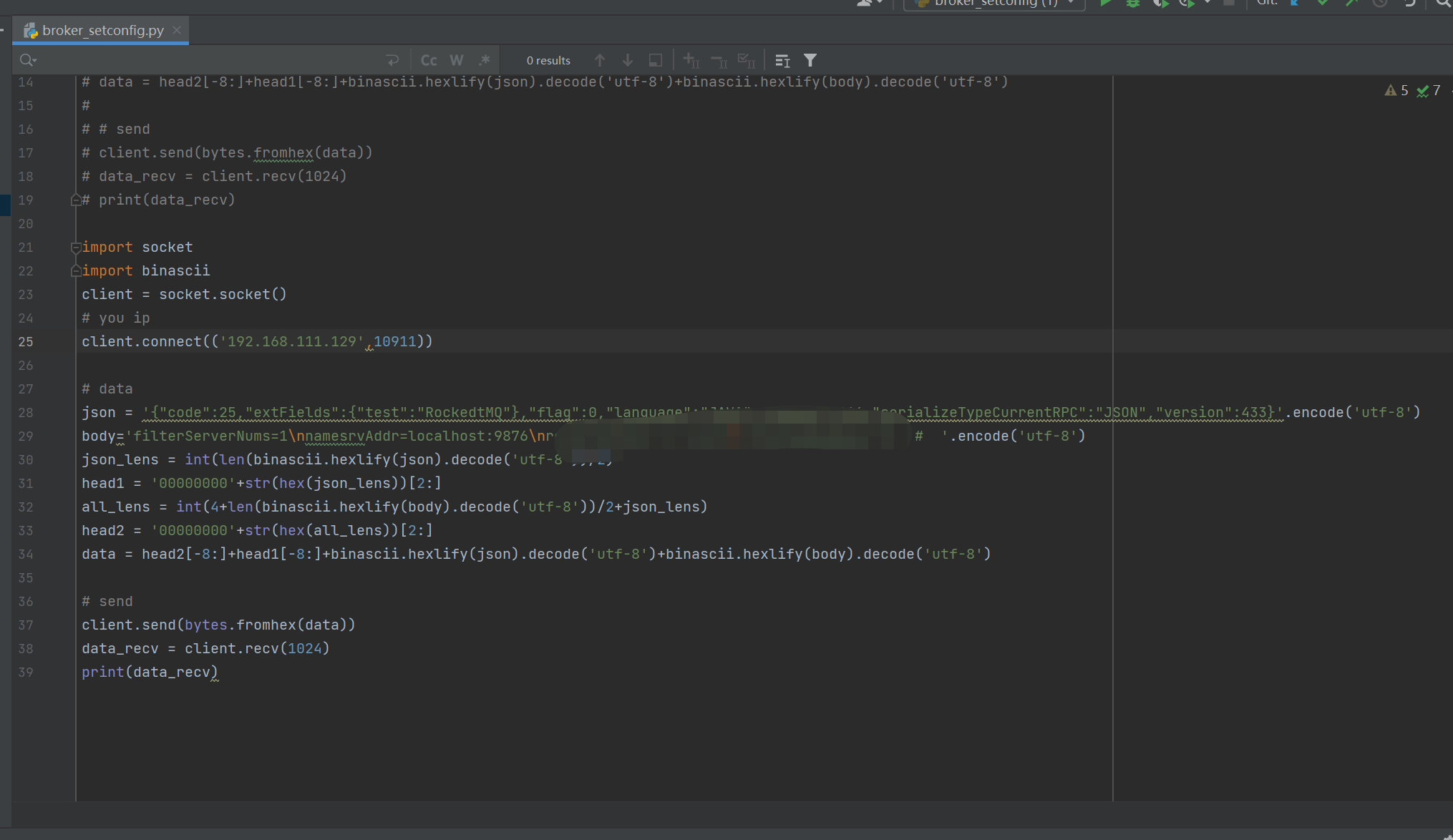Open Search Everywhere magnifier
The image size is (1453, 840).
click(x=1443, y=3)
